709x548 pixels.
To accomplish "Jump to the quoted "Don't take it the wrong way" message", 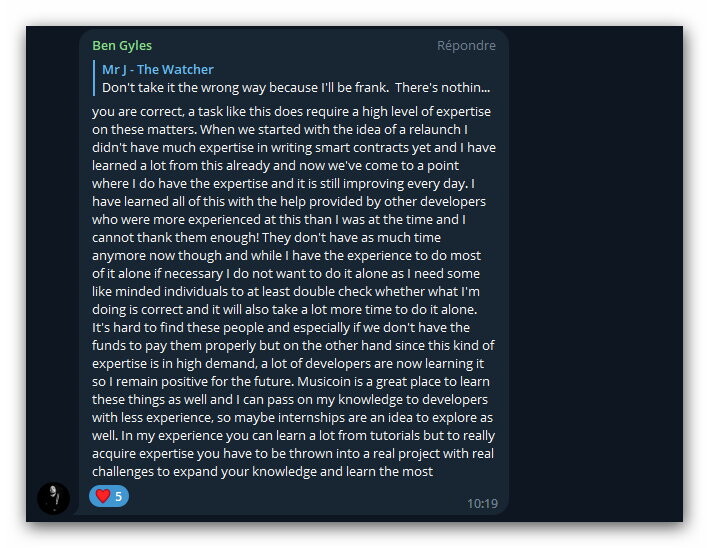I will coord(296,87).
